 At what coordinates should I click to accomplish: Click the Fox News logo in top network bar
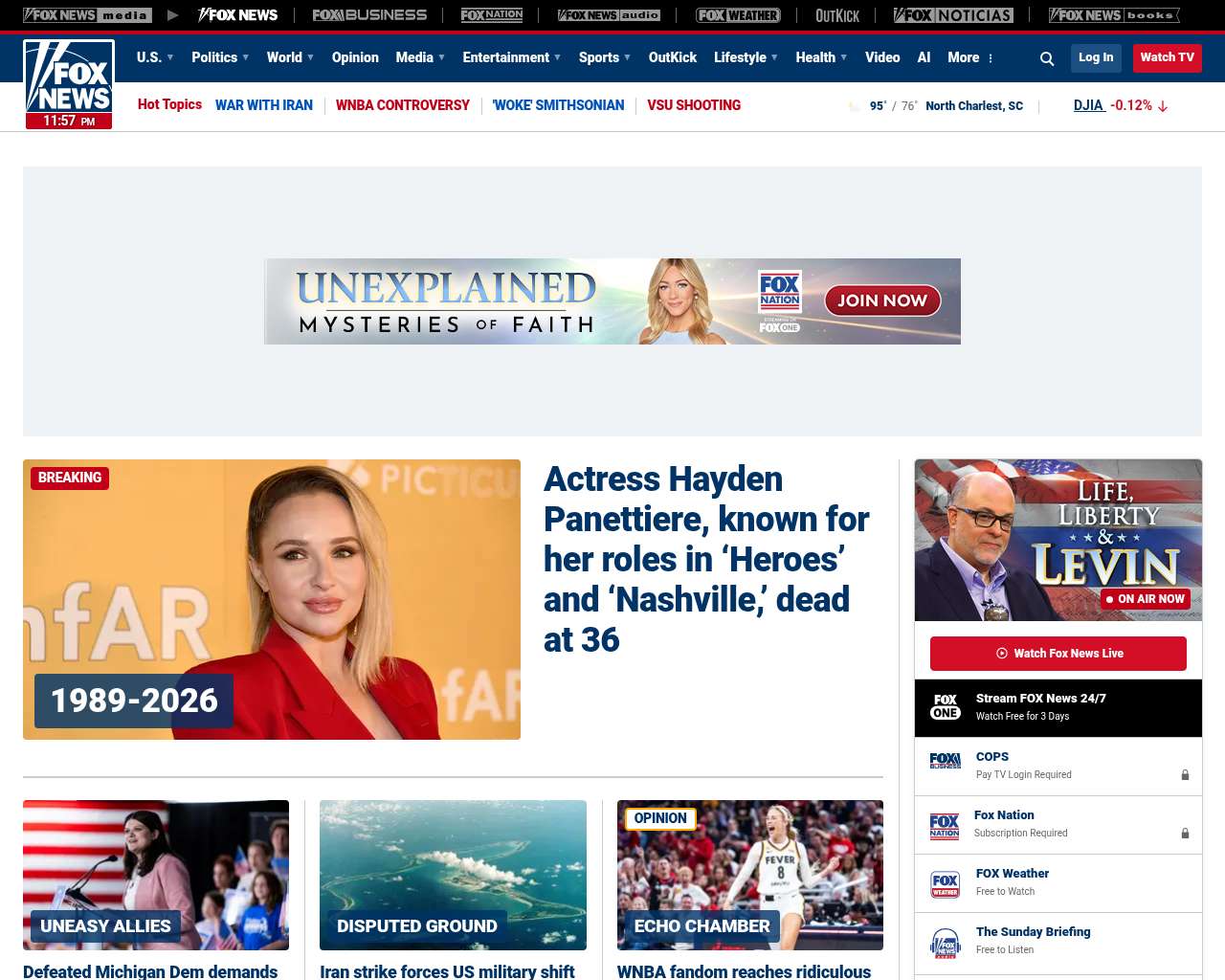click(238, 15)
